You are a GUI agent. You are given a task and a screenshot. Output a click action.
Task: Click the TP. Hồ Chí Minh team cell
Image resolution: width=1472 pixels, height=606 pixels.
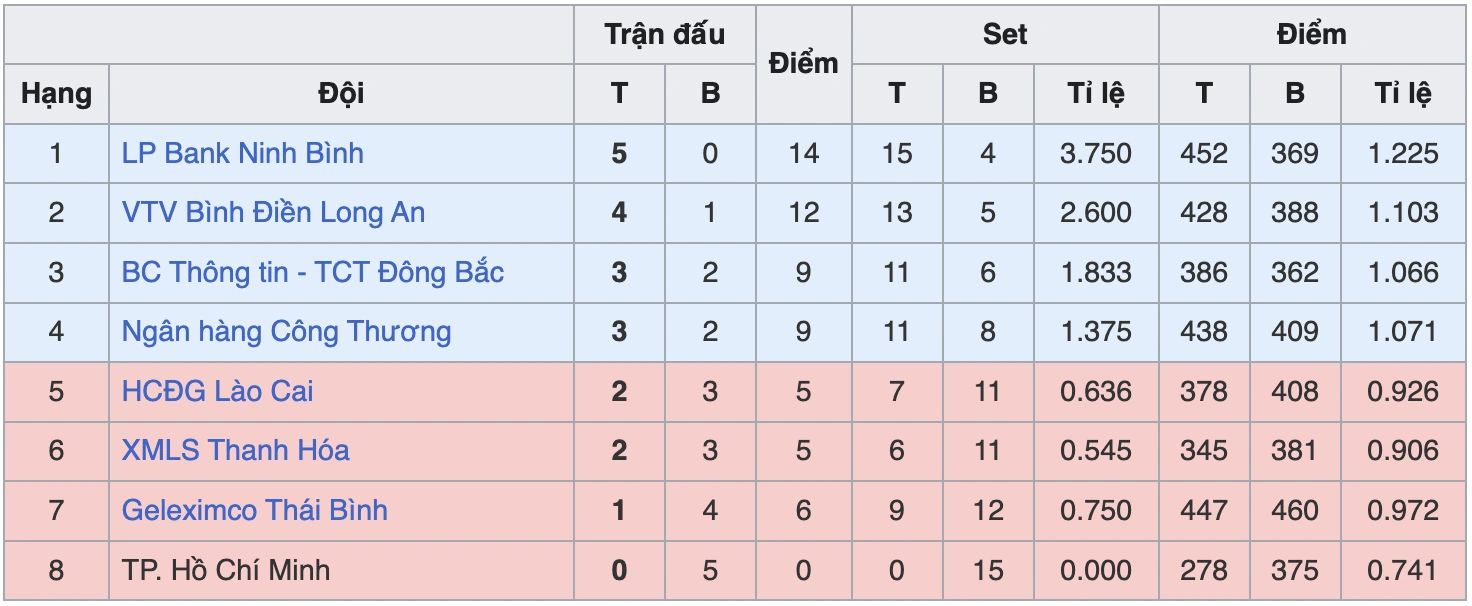(x=225, y=570)
